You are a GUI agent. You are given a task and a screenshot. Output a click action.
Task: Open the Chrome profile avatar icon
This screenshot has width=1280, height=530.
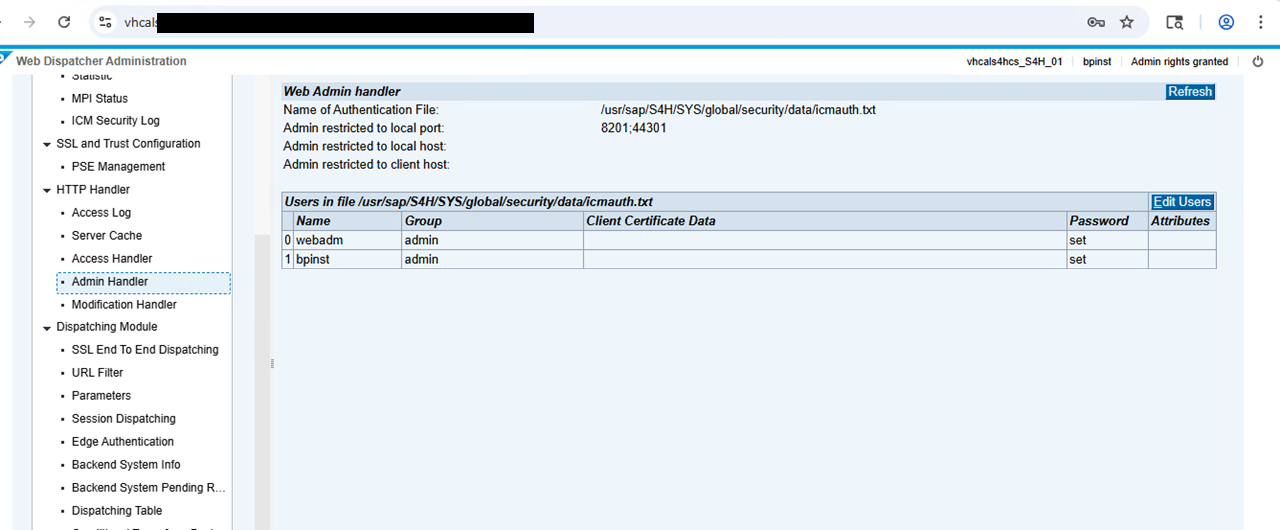[1226, 22]
